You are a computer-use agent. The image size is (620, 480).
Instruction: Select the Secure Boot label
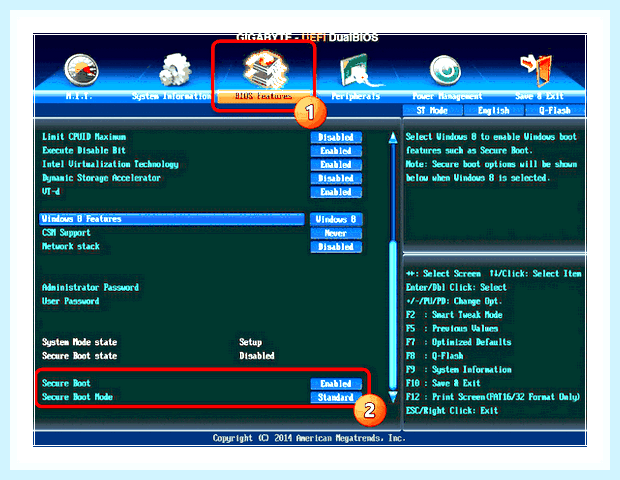click(x=66, y=383)
